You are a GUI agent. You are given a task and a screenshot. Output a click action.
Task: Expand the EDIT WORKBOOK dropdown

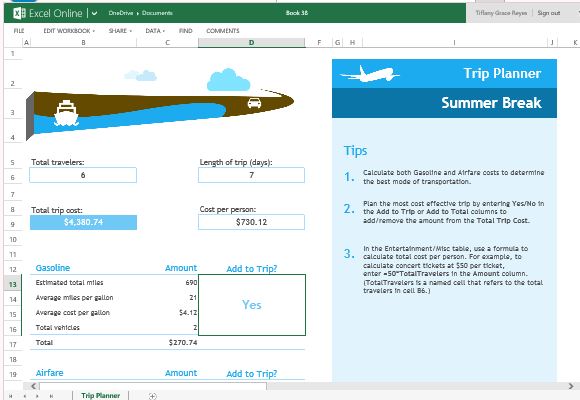coord(69,31)
